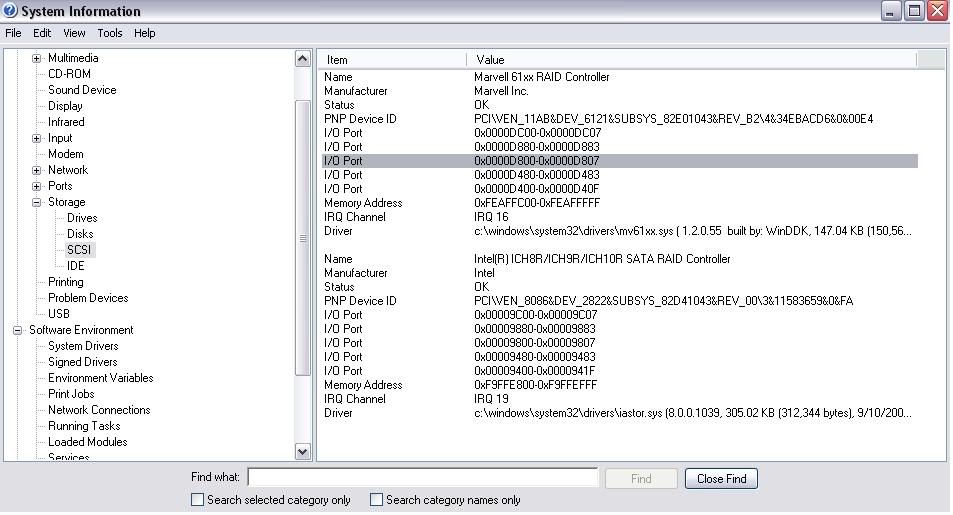Close the System Information window
This screenshot has height=515, width=953.
coord(938,10)
